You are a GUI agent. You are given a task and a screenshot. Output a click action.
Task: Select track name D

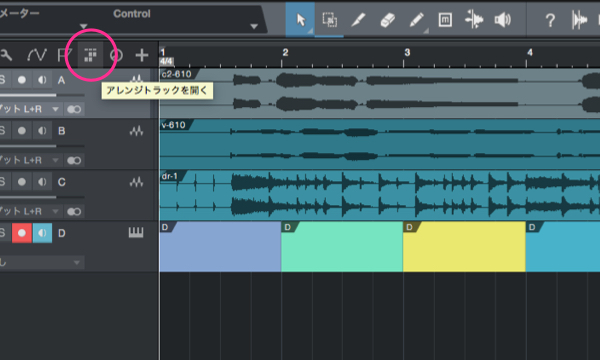[x=62, y=233]
